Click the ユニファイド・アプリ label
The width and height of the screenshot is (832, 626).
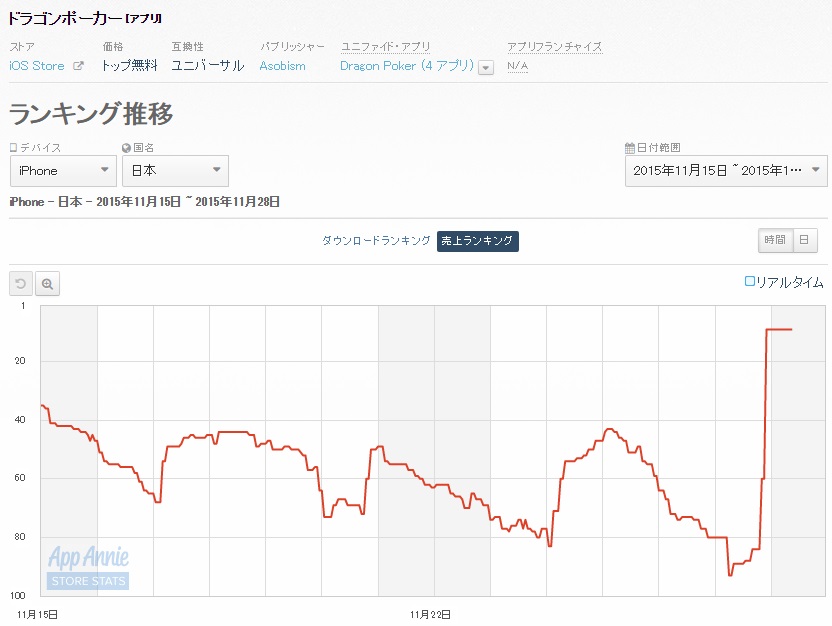pos(385,47)
